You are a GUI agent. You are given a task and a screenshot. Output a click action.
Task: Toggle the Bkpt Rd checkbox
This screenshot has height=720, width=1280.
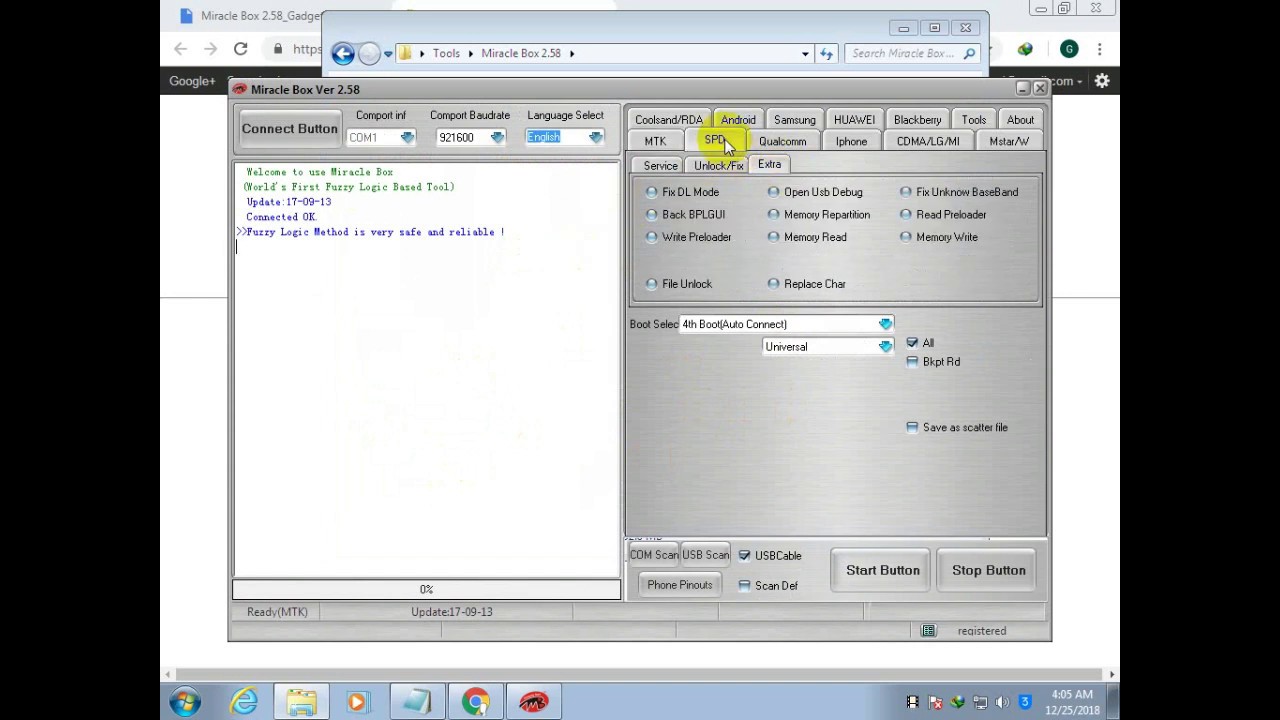coord(912,362)
